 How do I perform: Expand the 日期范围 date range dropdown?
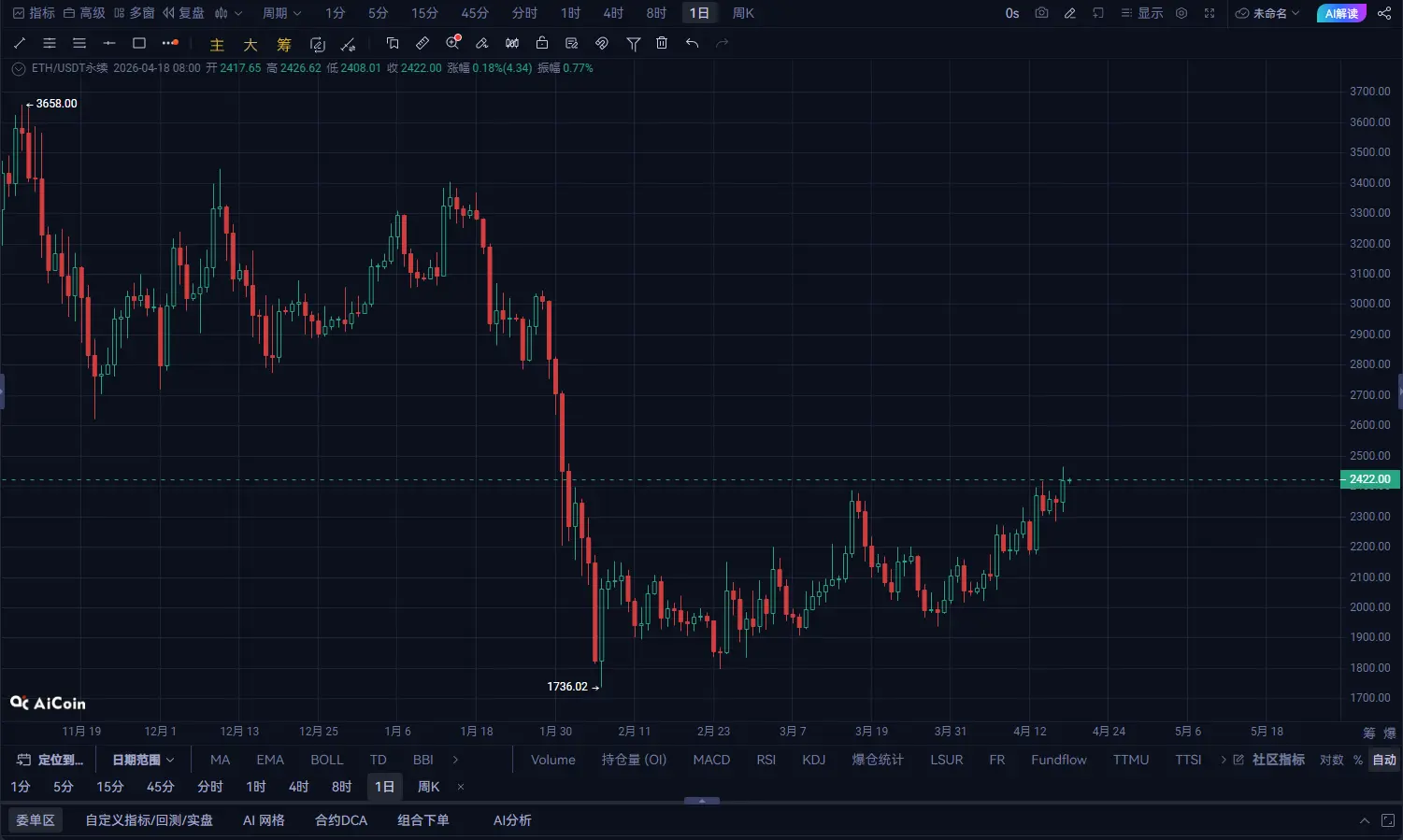tap(143, 760)
